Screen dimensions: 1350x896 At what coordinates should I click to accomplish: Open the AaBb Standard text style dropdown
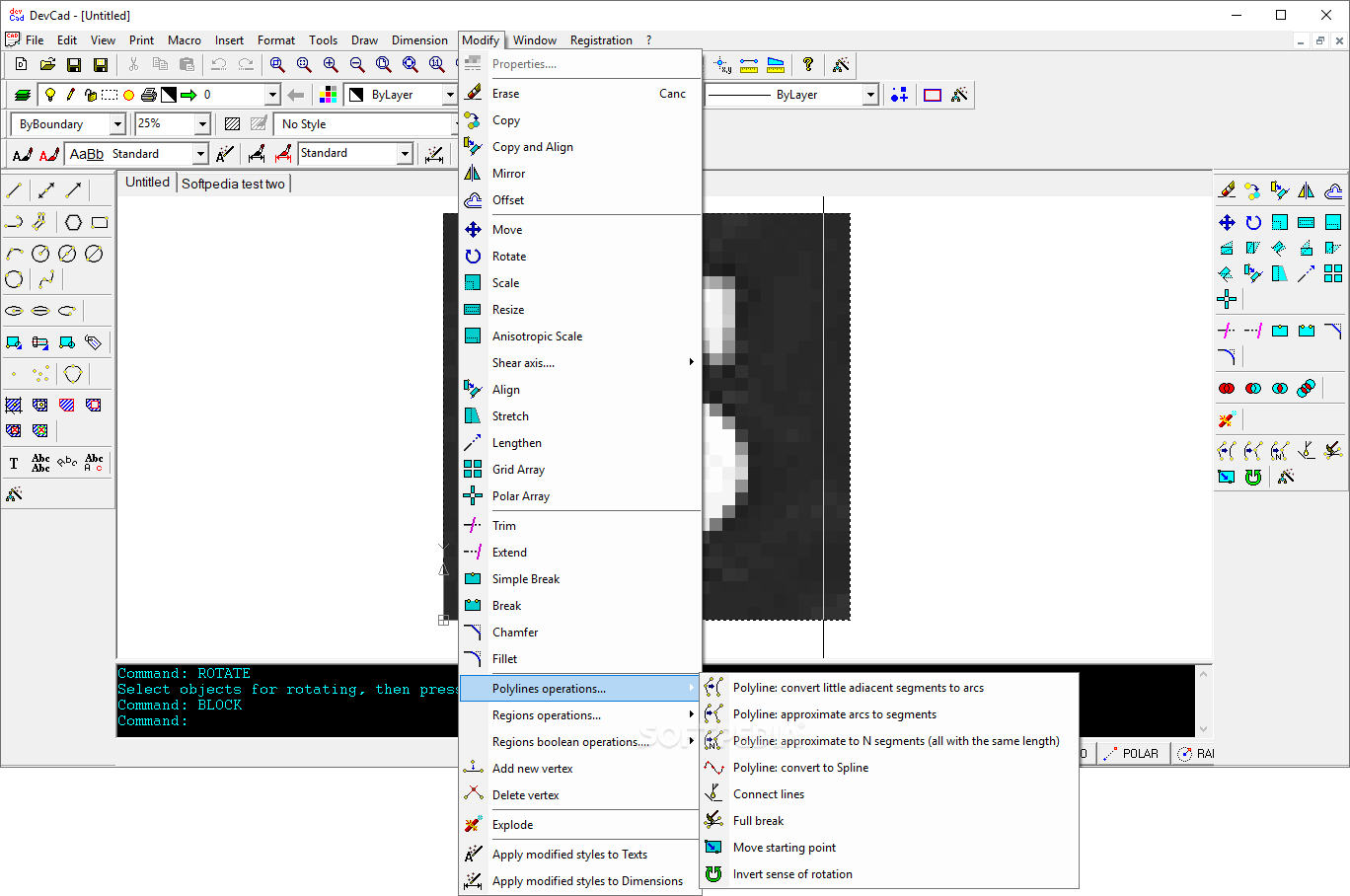(200, 154)
